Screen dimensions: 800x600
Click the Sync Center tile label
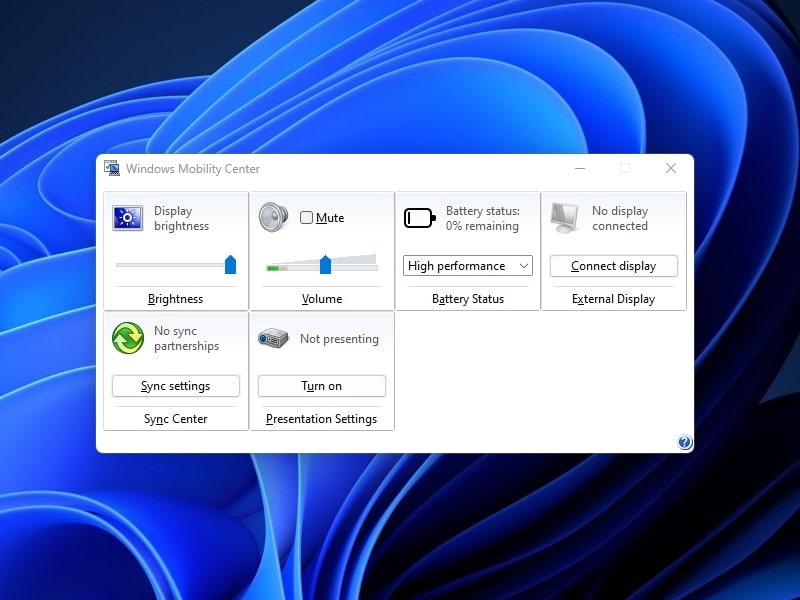click(176, 419)
